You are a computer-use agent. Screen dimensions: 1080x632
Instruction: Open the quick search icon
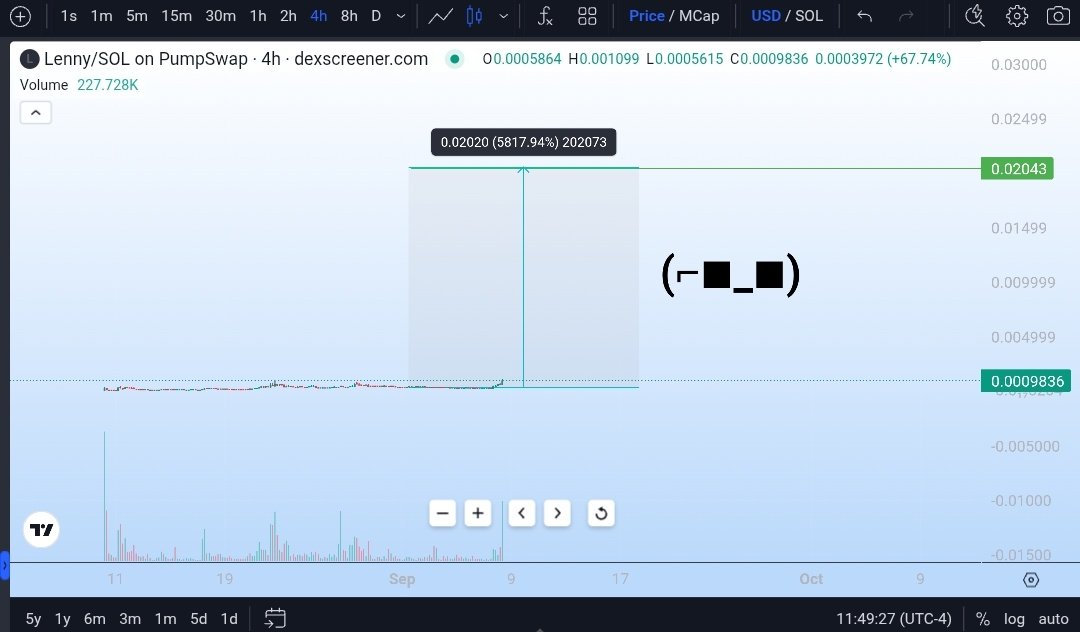point(975,16)
